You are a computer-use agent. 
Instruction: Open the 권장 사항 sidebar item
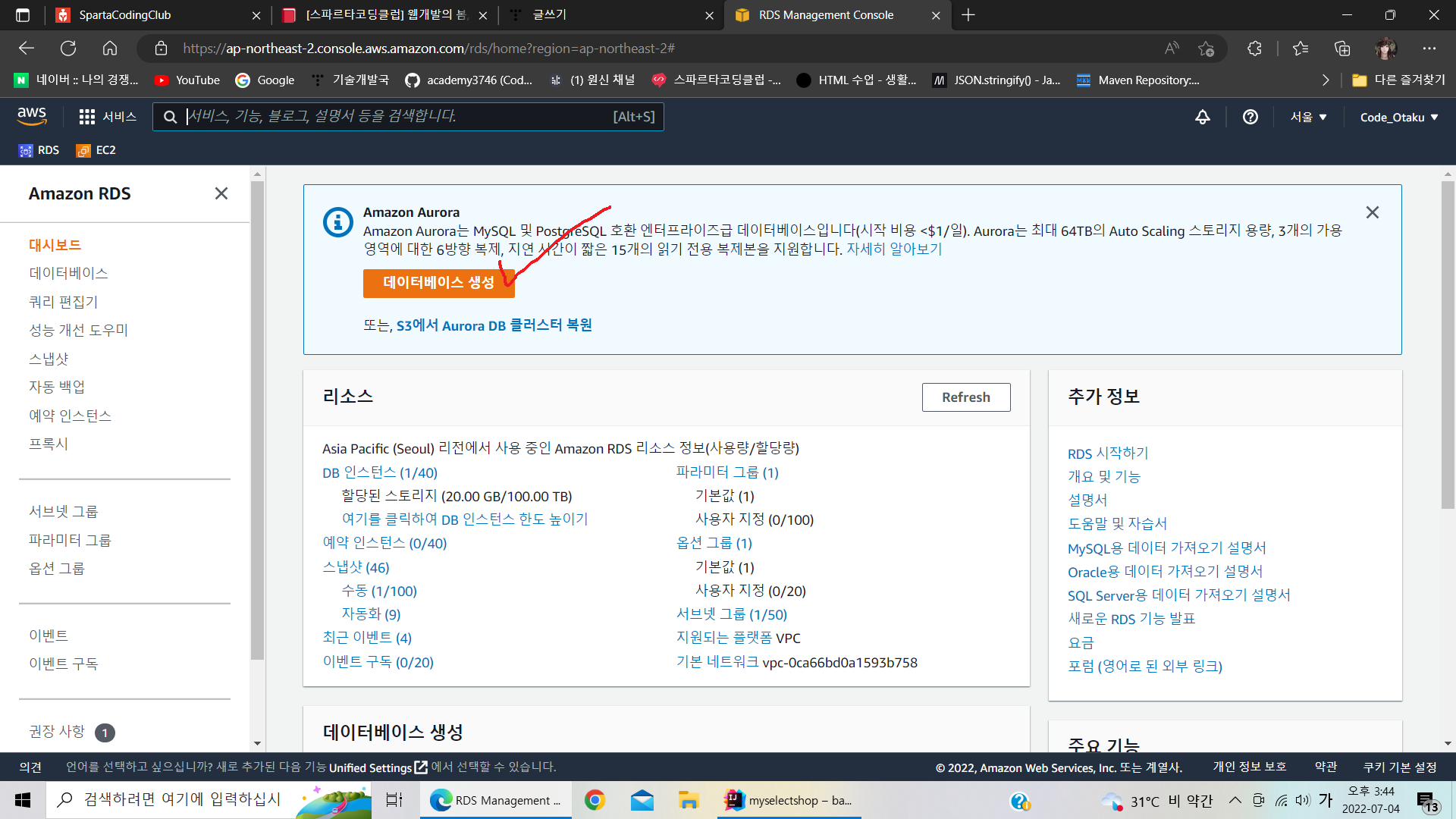point(57,731)
